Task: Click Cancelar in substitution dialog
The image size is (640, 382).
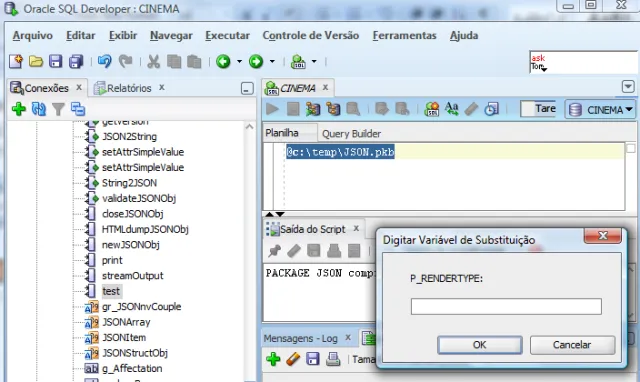Action: pyautogui.click(x=572, y=345)
